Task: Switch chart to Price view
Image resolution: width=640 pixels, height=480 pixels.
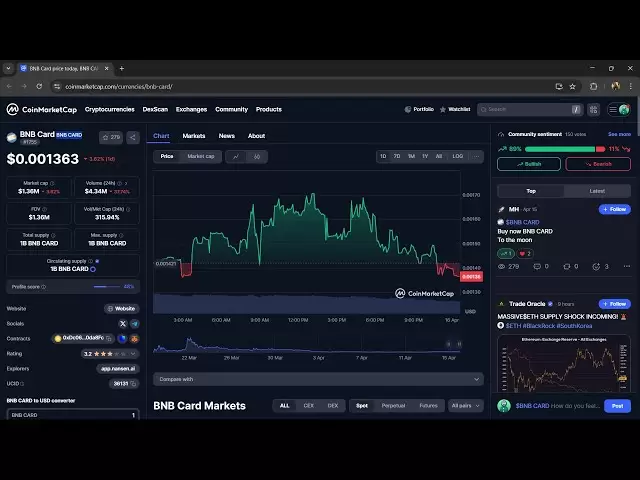Action: click(167, 156)
